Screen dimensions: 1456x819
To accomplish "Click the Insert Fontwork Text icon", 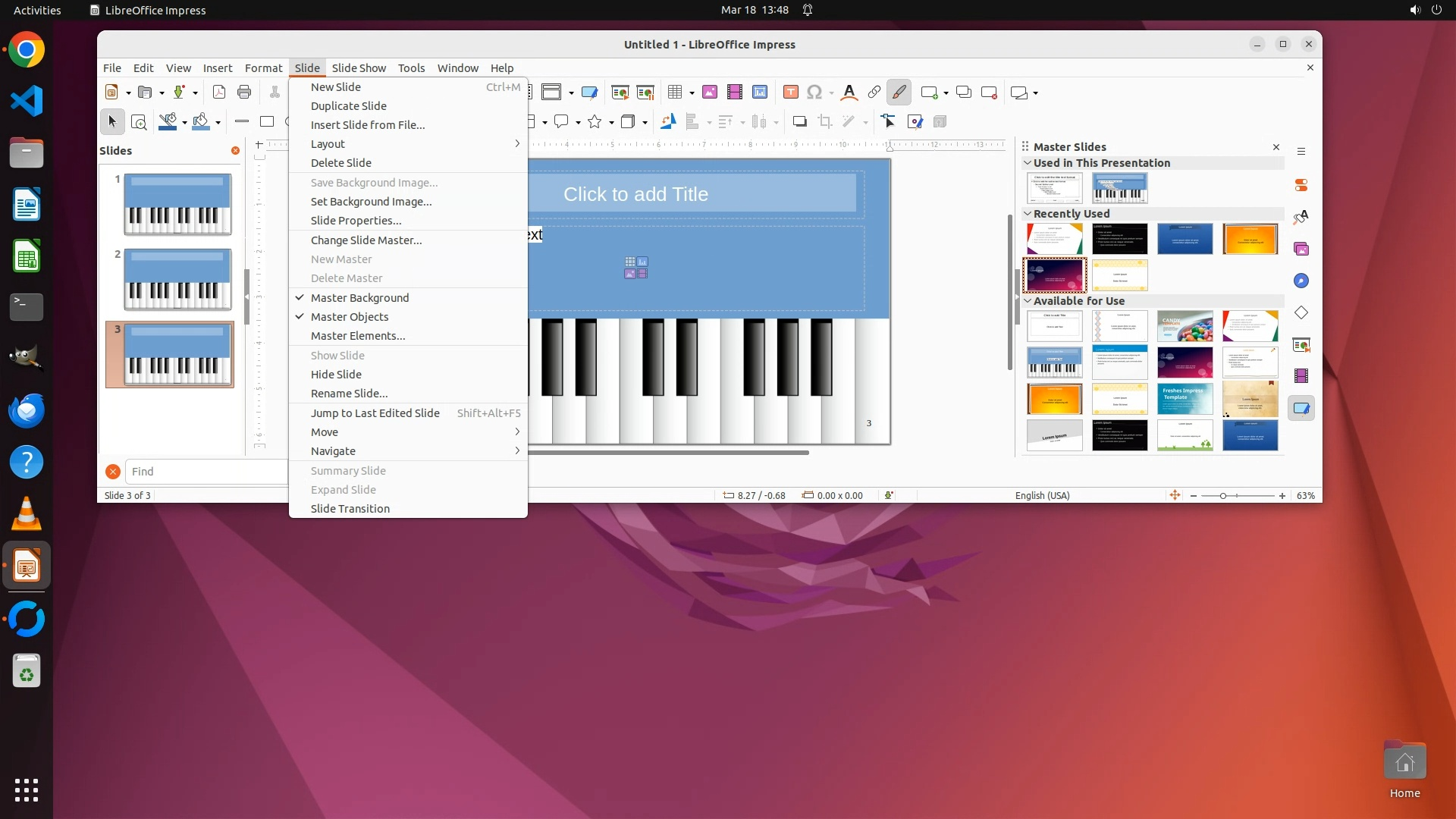I will click(849, 93).
